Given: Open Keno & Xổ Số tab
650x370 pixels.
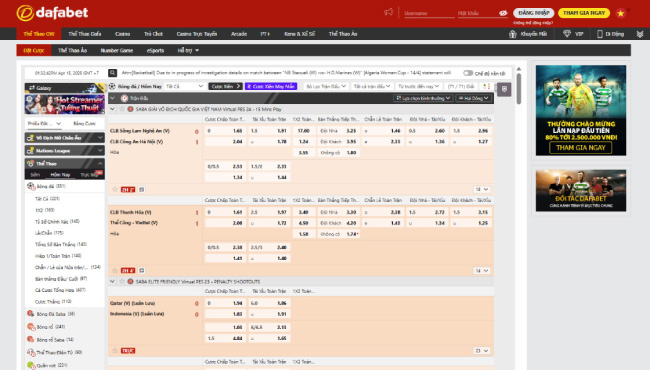Looking at the screenshot, I should 299,34.
